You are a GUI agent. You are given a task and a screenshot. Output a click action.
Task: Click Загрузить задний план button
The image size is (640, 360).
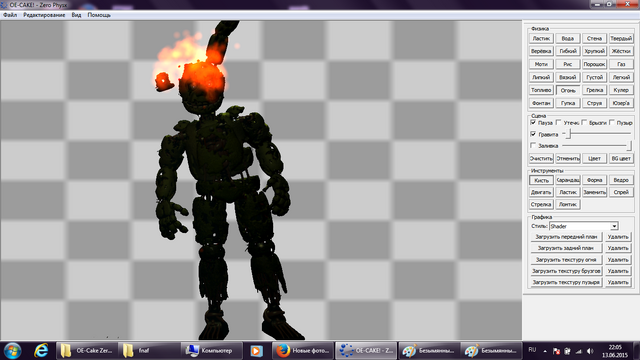[566, 248]
